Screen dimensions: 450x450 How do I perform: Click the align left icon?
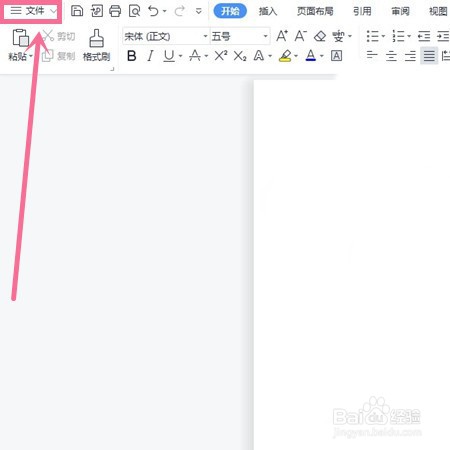pos(372,56)
